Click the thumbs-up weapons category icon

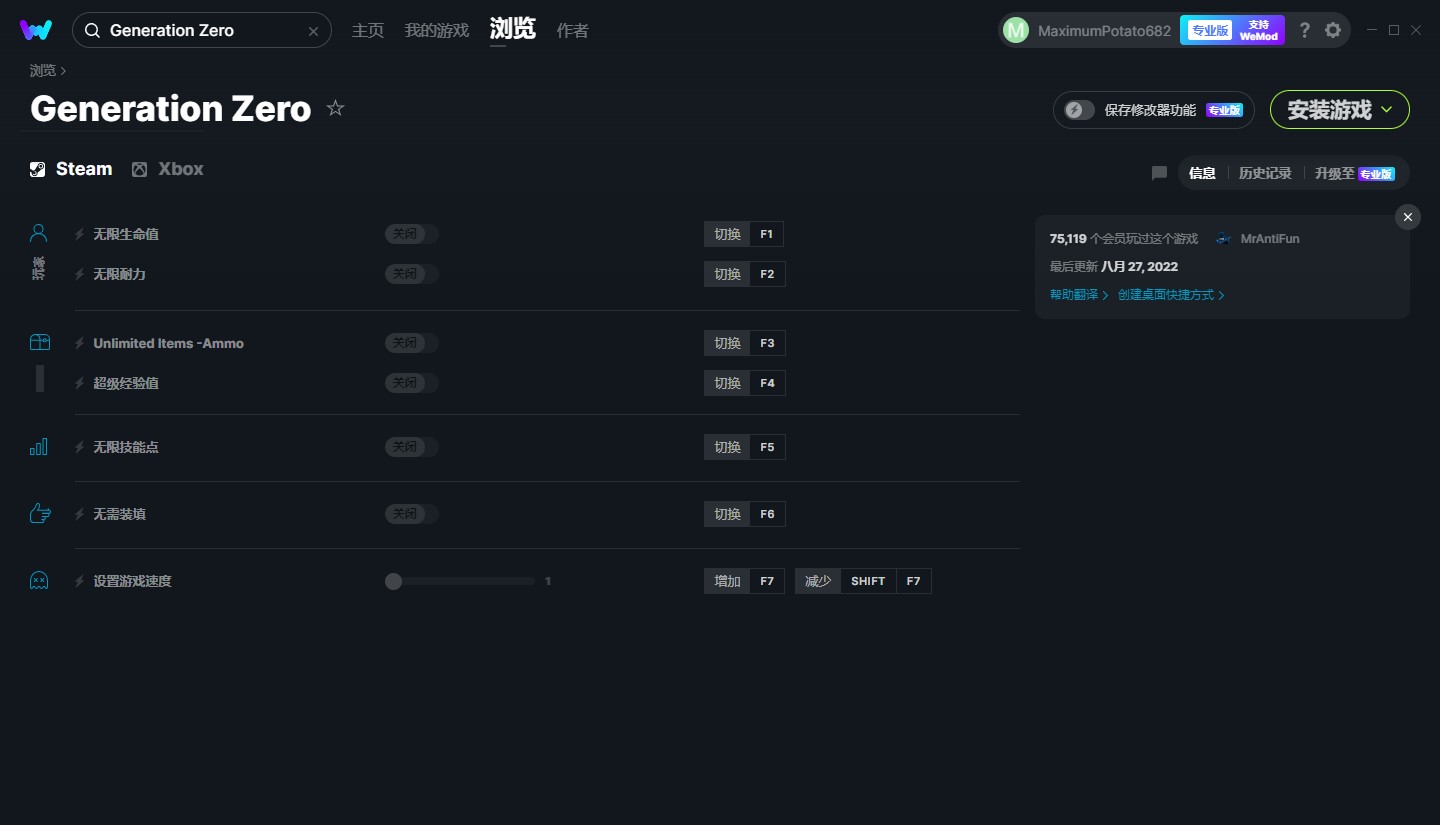pyautogui.click(x=40, y=513)
